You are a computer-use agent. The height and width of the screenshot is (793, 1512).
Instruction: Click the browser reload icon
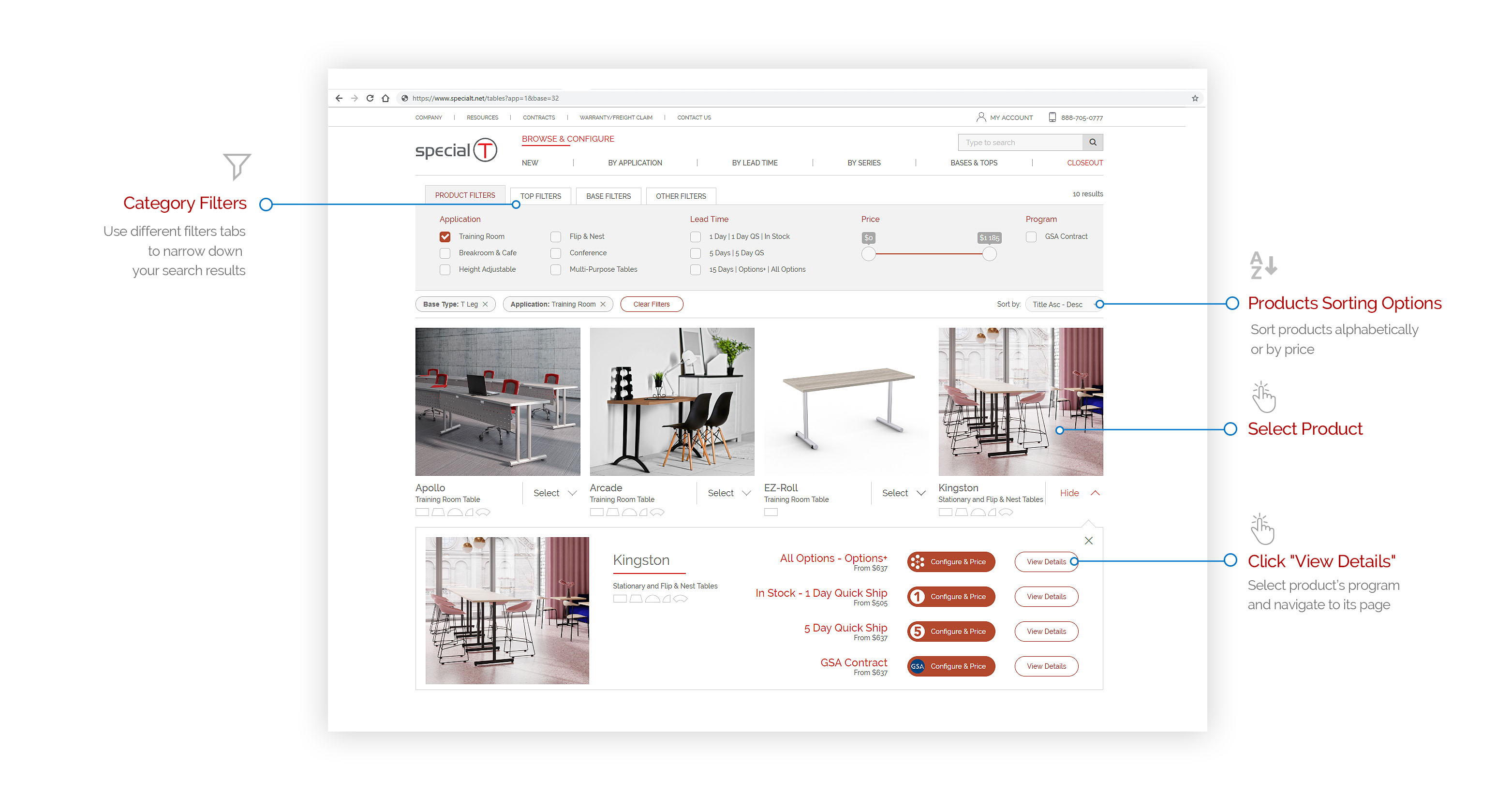pyautogui.click(x=370, y=98)
